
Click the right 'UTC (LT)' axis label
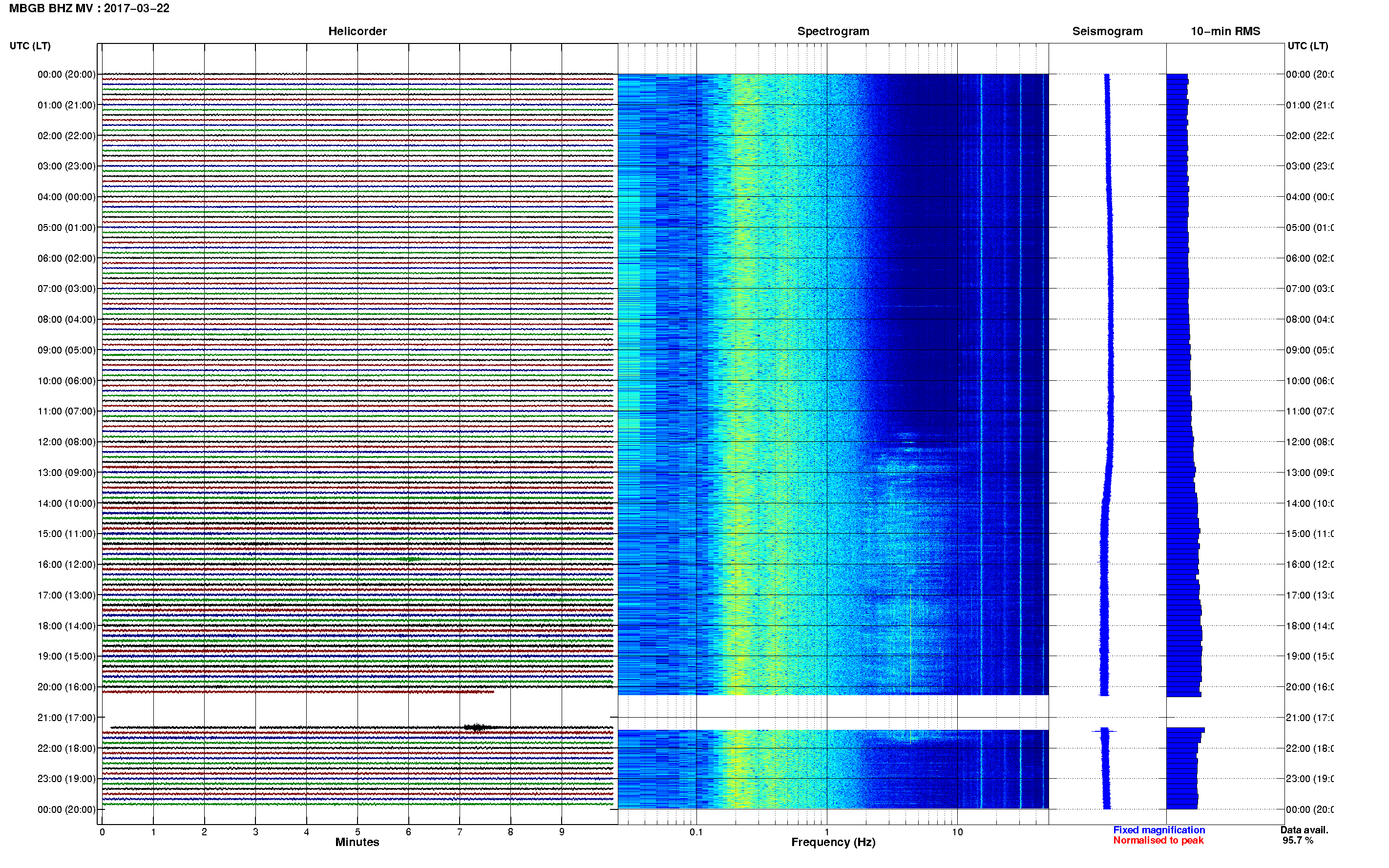[x=1307, y=46]
